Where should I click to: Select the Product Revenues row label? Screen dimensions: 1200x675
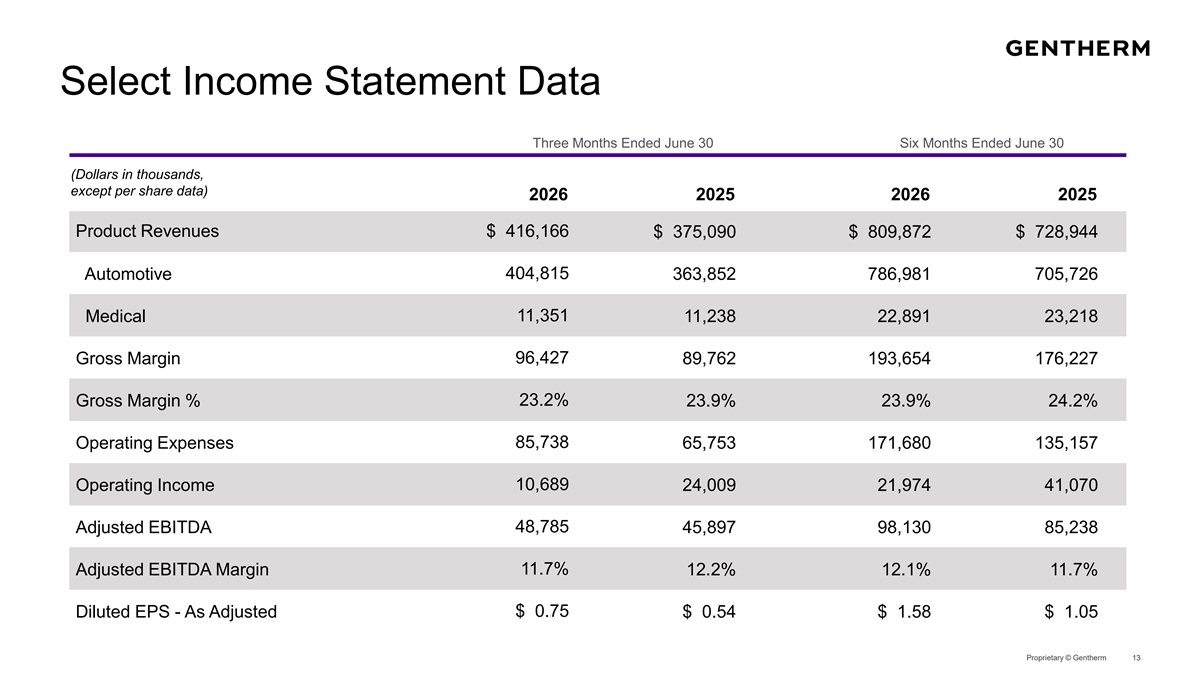147,231
